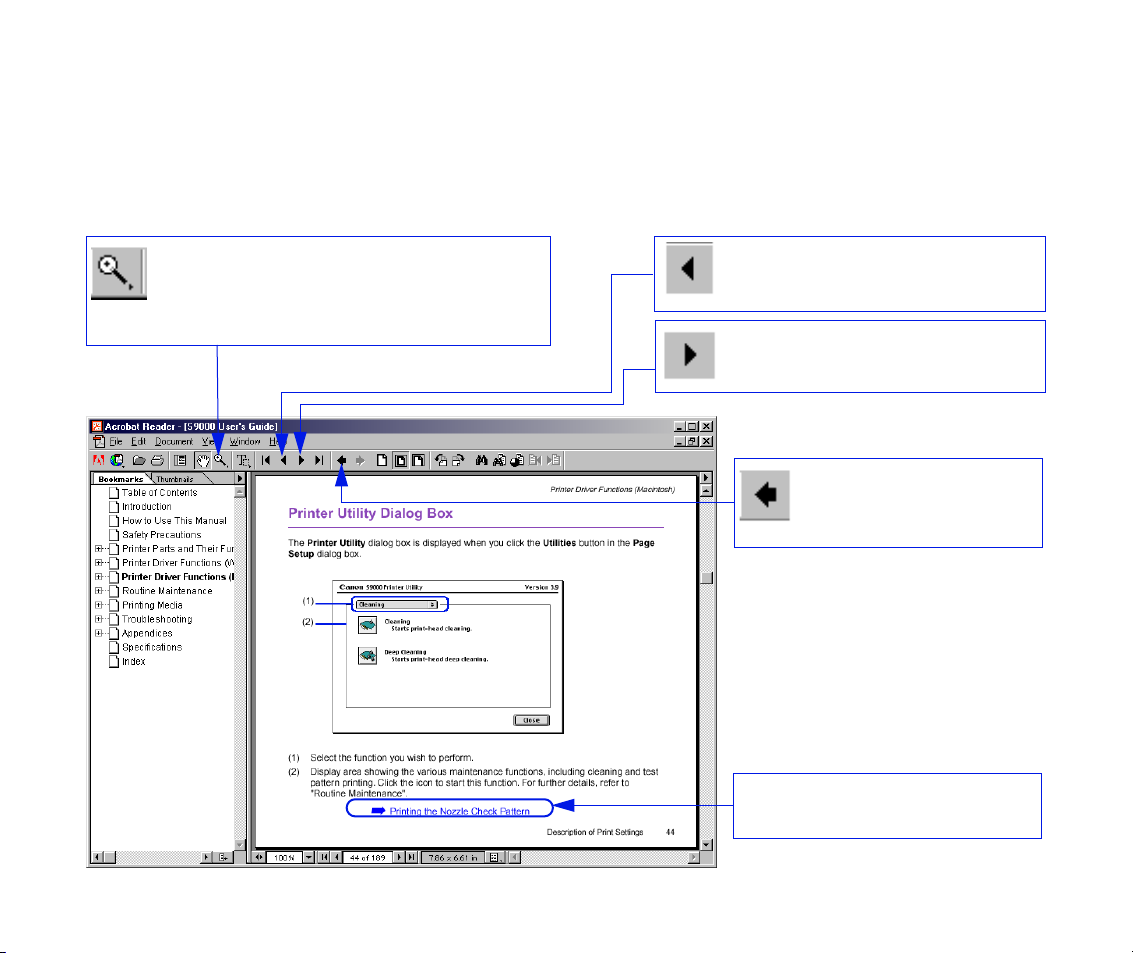The height and width of the screenshot is (953, 1133).
Task: Open the Index bookmark
Action: [x=133, y=661]
